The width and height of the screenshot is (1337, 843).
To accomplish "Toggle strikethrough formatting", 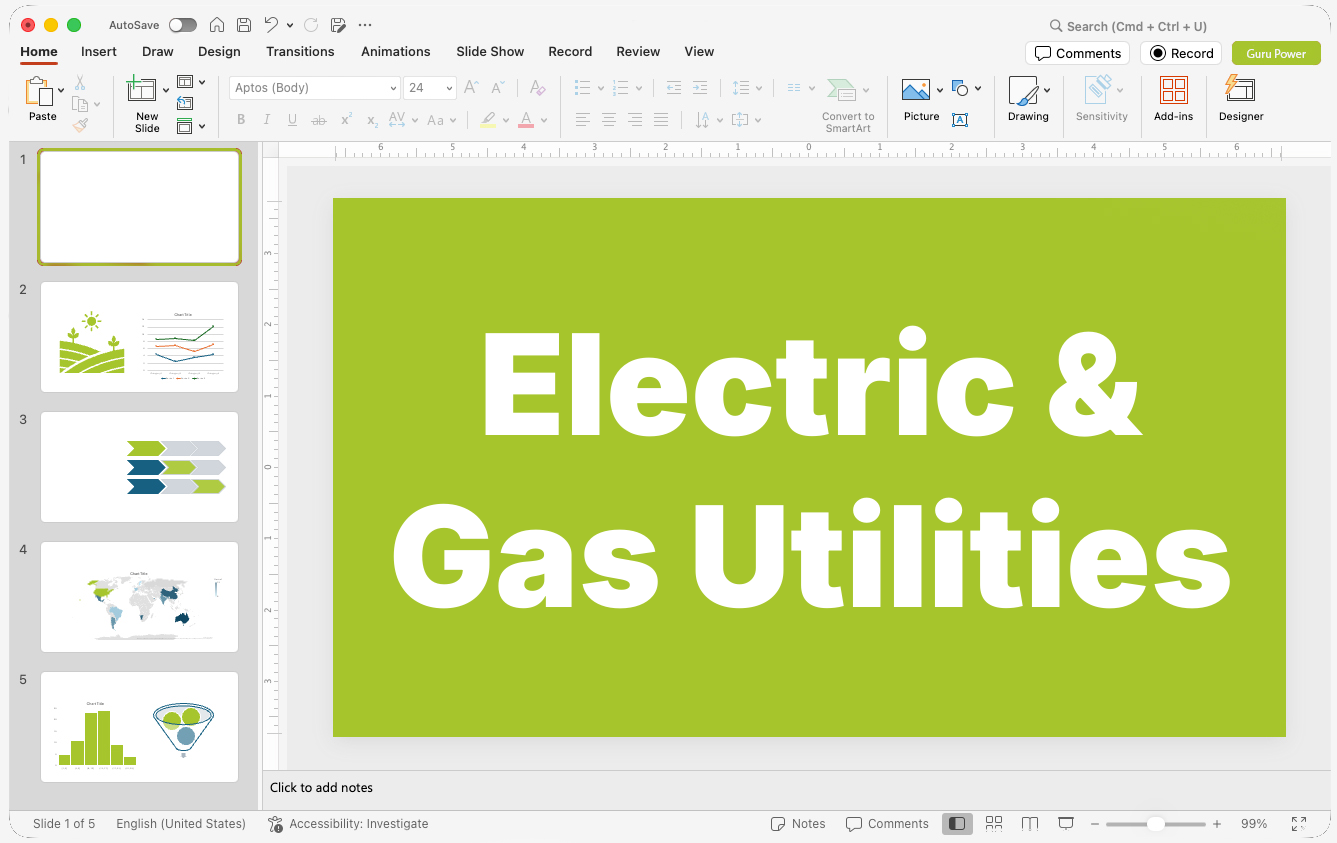I will point(319,120).
